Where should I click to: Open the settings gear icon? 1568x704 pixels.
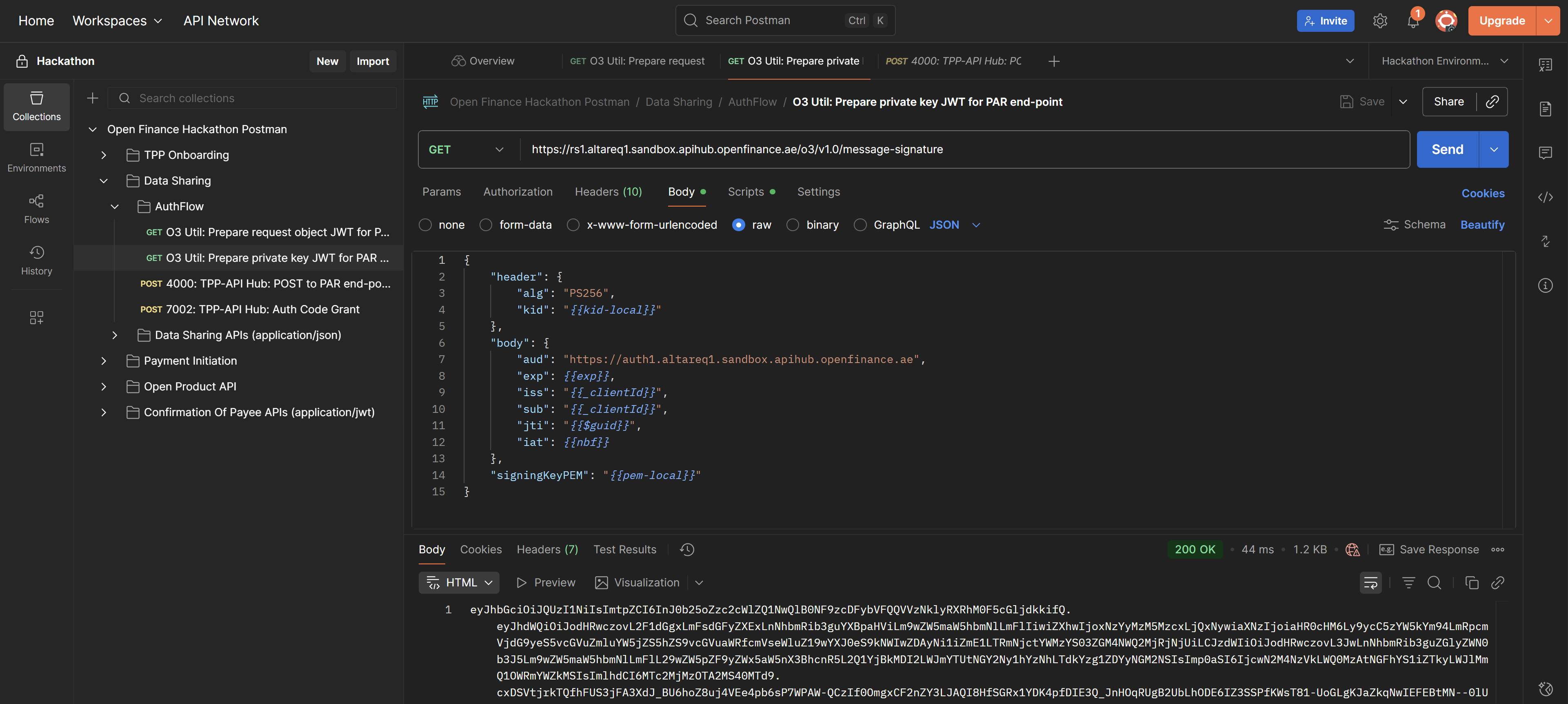pyautogui.click(x=1380, y=21)
